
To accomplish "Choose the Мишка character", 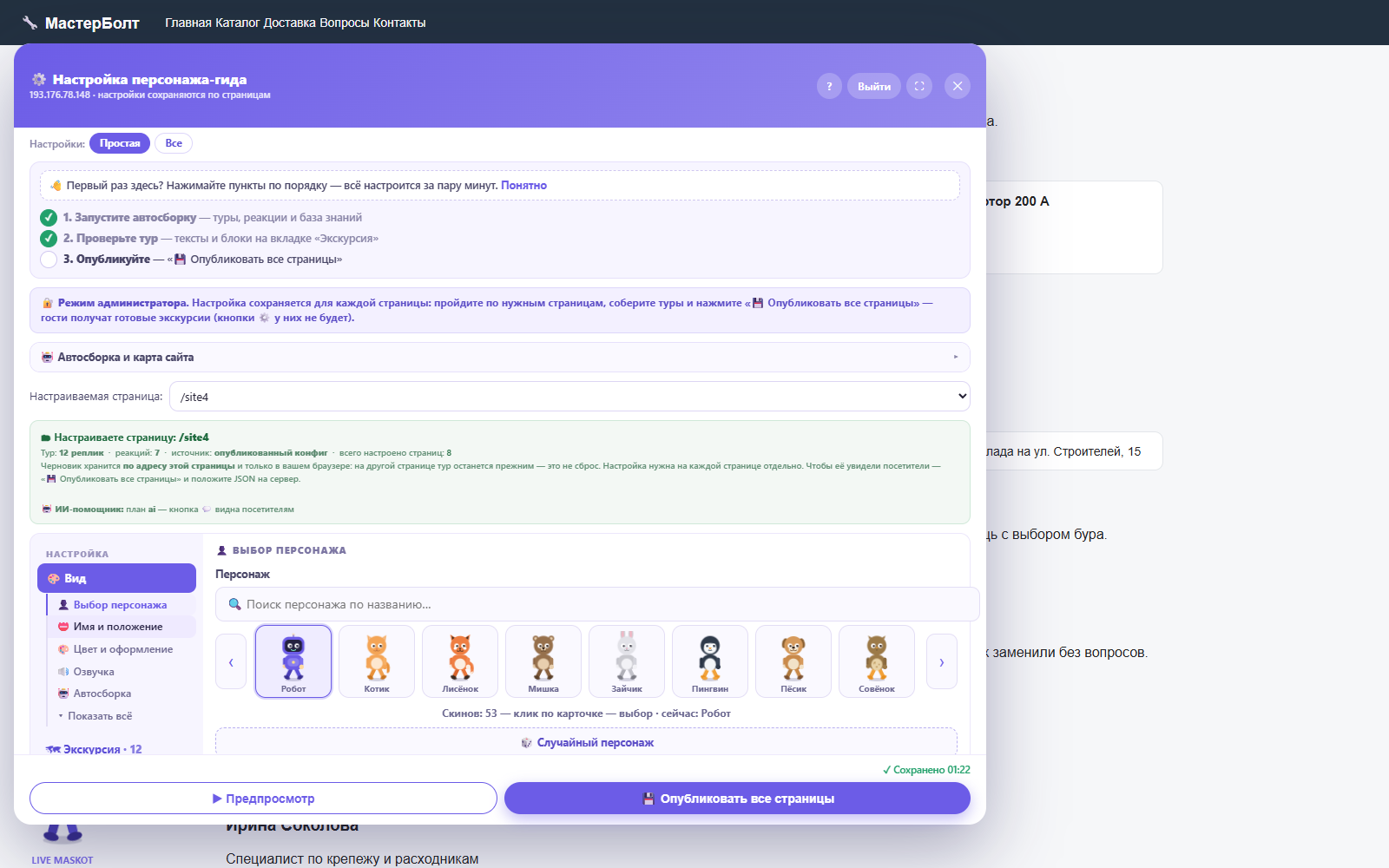I will [543, 661].
